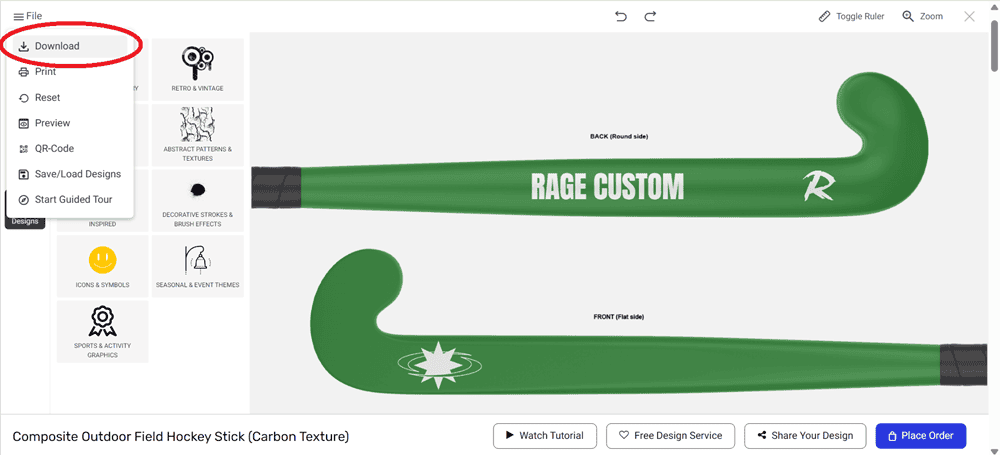This screenshot has height=455, width=1000.
Task: Click the undo arrow icon
Action: point(621,16)
